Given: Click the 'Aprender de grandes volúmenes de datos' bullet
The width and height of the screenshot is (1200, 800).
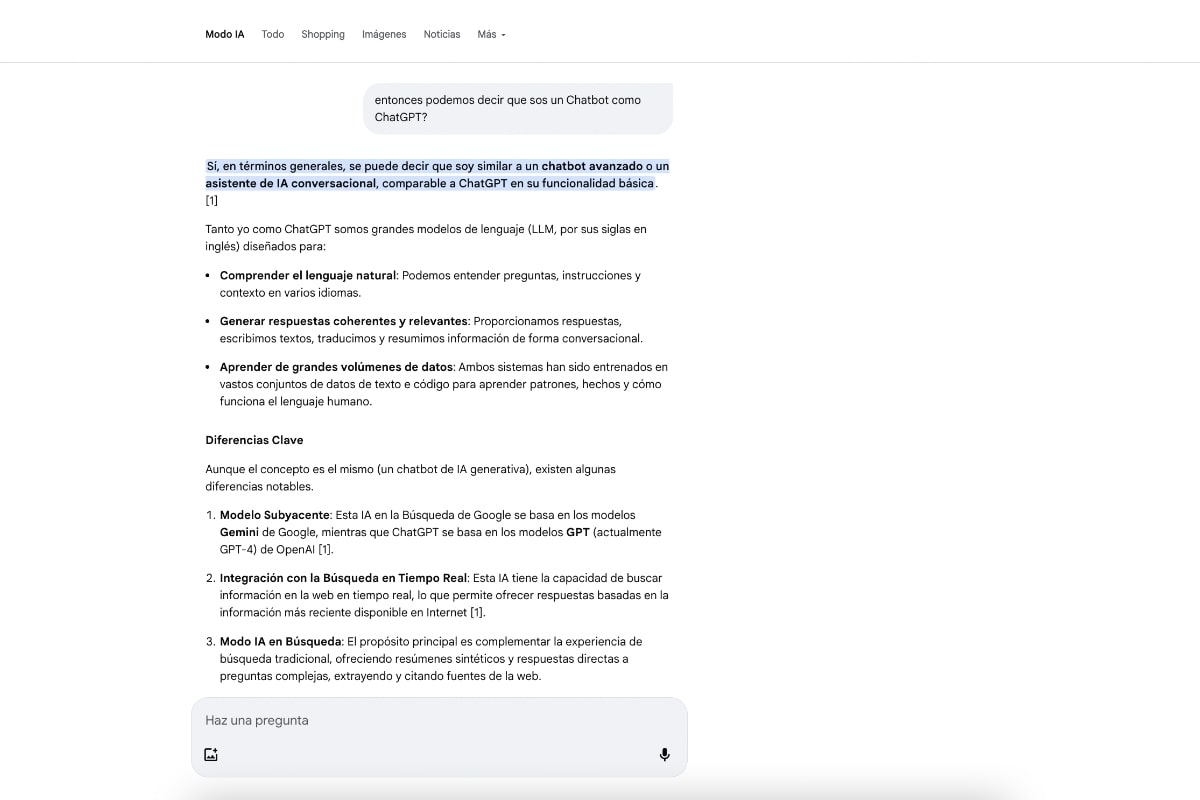Looking at the screenshot, I should point(336,367).
